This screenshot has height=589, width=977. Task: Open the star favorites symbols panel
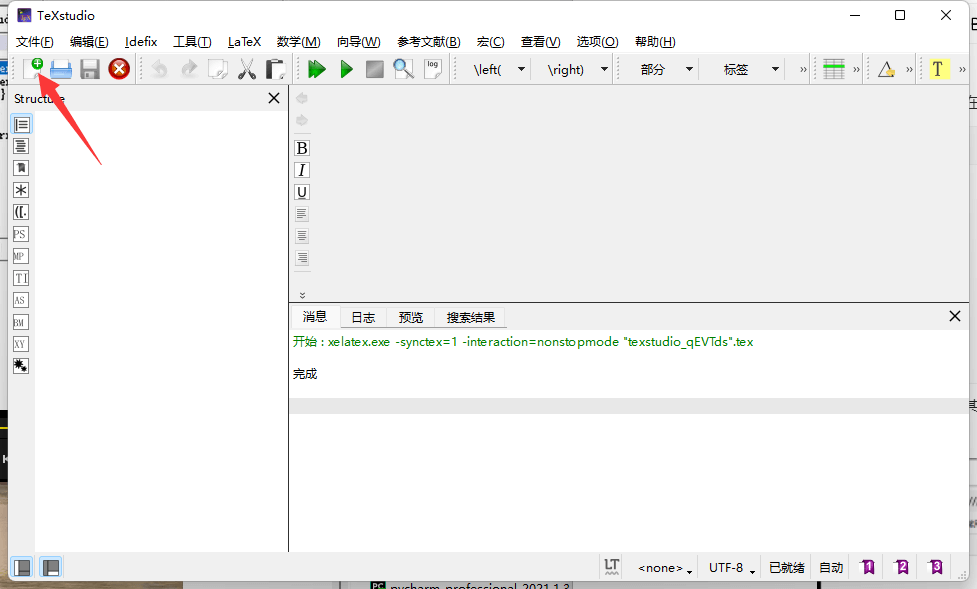(21, 366)
